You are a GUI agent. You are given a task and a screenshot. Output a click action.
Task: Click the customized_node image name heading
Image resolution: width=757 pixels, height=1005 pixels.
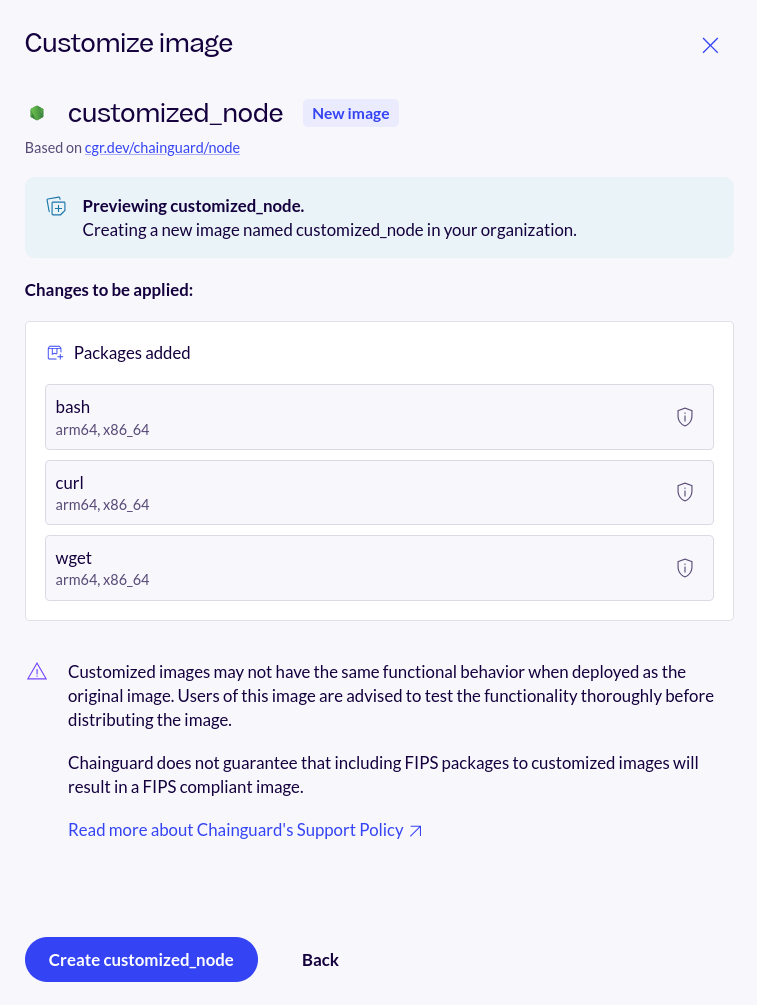[x=175, y=113]
